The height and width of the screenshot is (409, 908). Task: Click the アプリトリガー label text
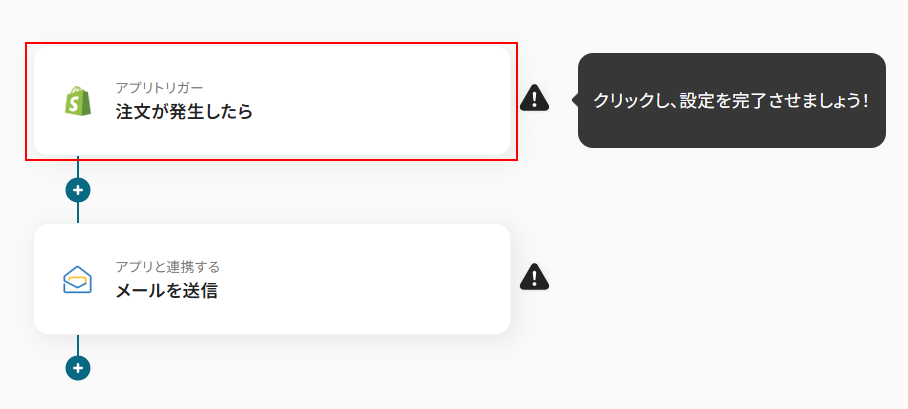159,88
